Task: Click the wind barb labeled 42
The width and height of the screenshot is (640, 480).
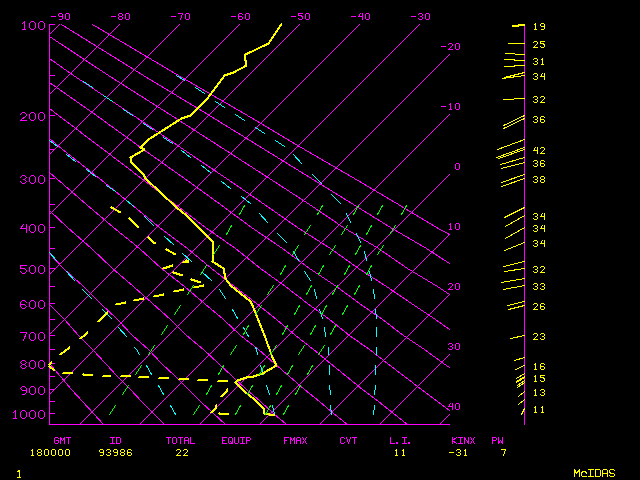Action: coord(510,151)
